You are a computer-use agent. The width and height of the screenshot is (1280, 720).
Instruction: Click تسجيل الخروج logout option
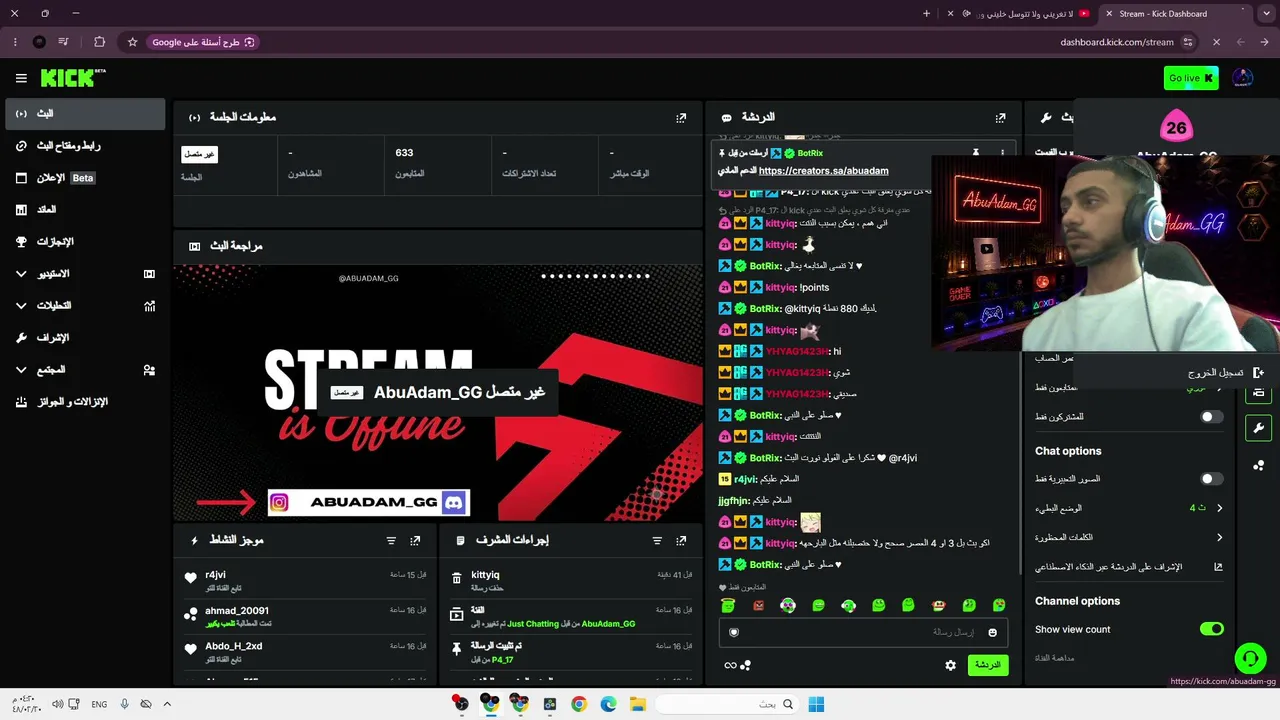[x=1226, y=373]
